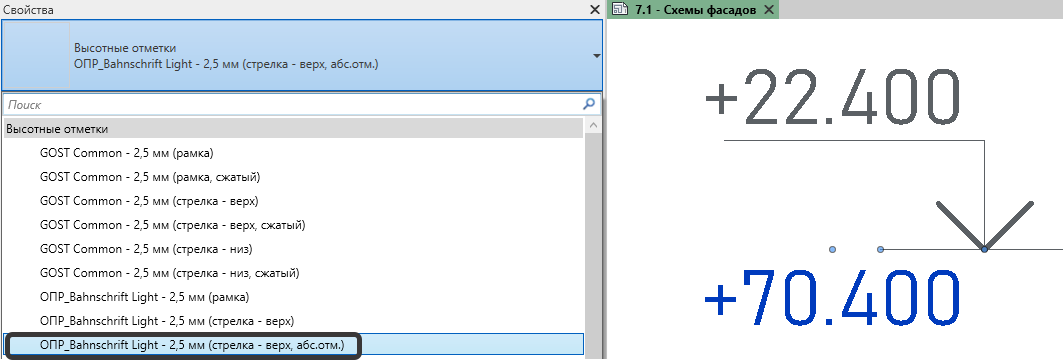Click the Высотные отметки category header
Viewport: 1063px width, 360px height.
coord(294,129)
